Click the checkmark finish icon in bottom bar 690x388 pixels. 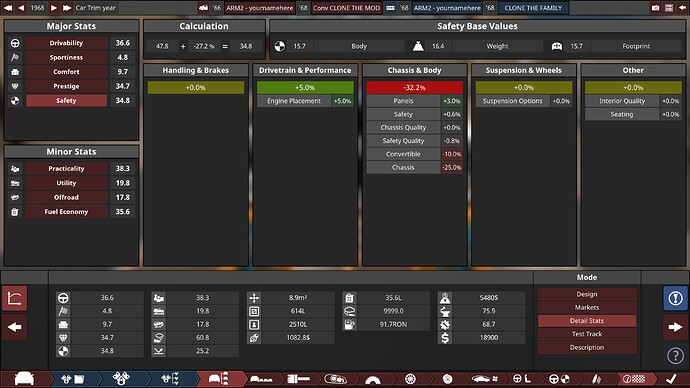click(671, 379)
